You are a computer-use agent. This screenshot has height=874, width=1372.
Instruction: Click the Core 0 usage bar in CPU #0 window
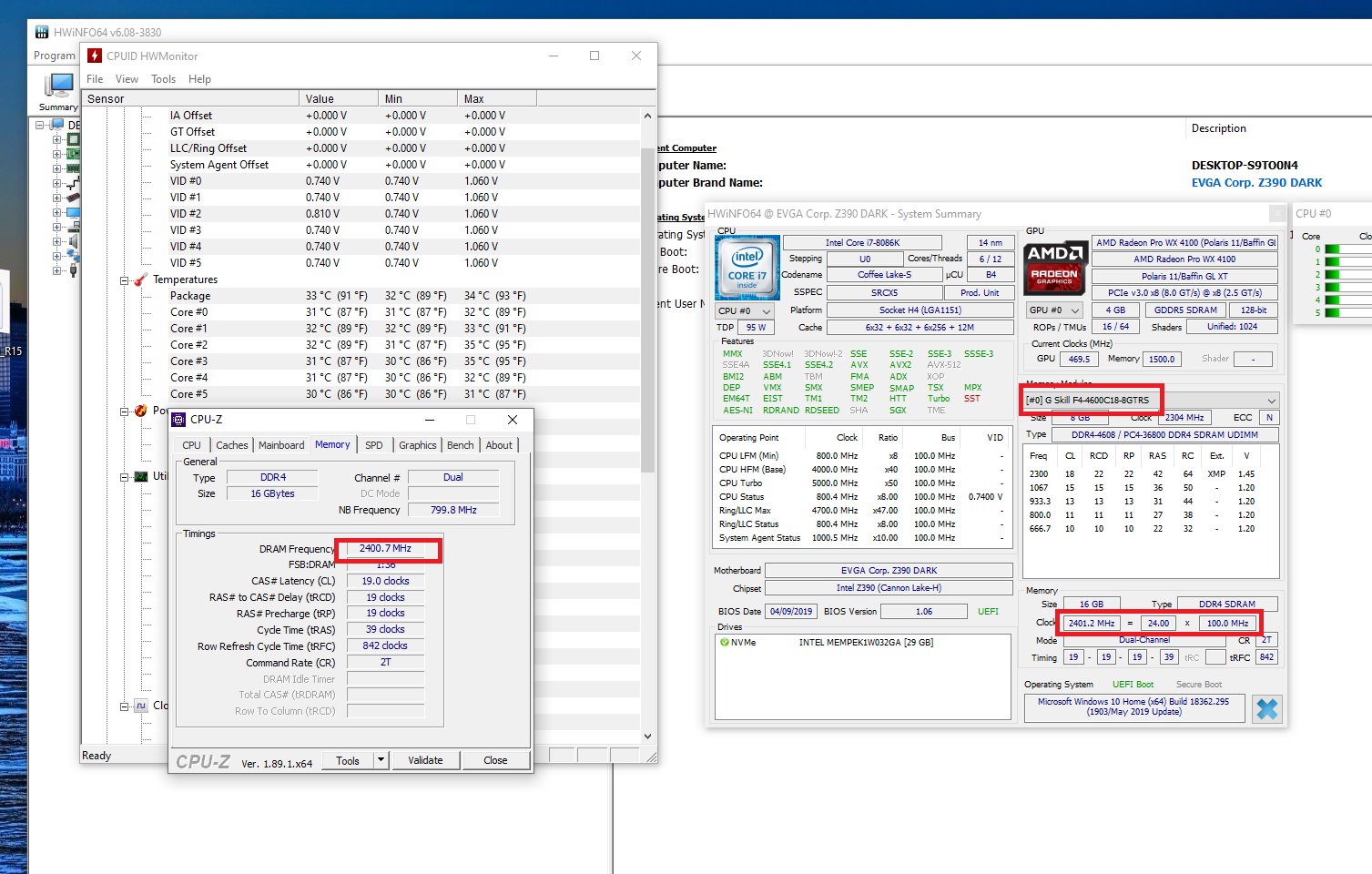pos(1348,249)
